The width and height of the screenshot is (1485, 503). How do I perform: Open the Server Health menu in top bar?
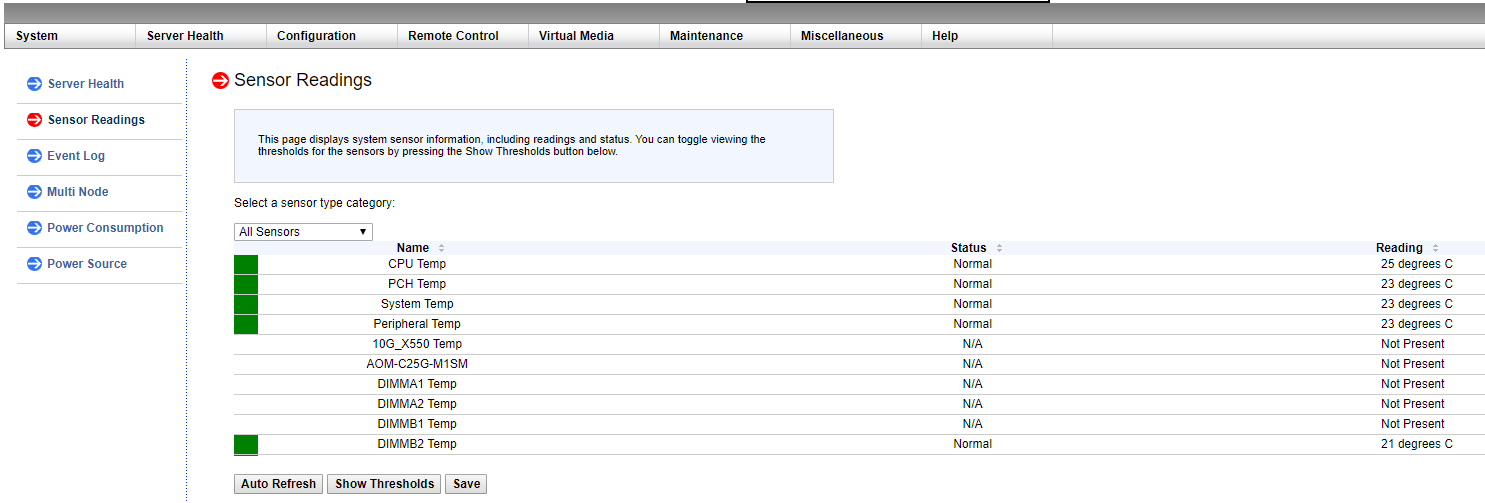tap(185, 36)
